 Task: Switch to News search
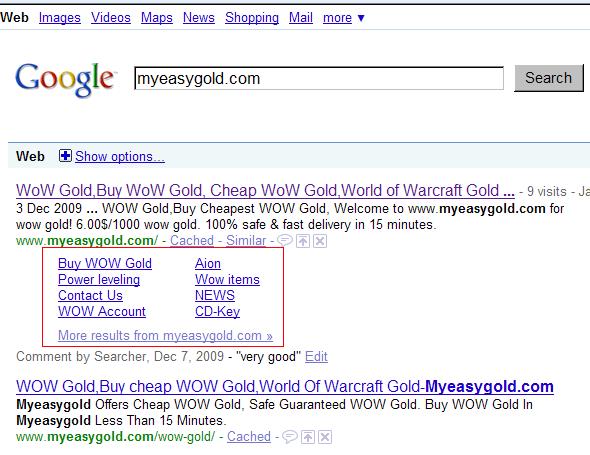tap(199, 18)
